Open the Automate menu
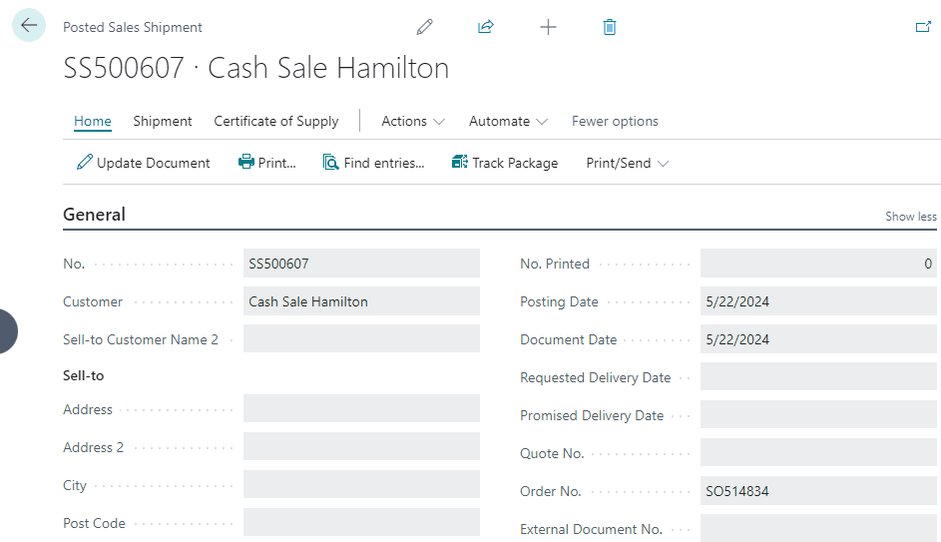The width and height of the screenshot is (941, 542). (x=508, y=121)
